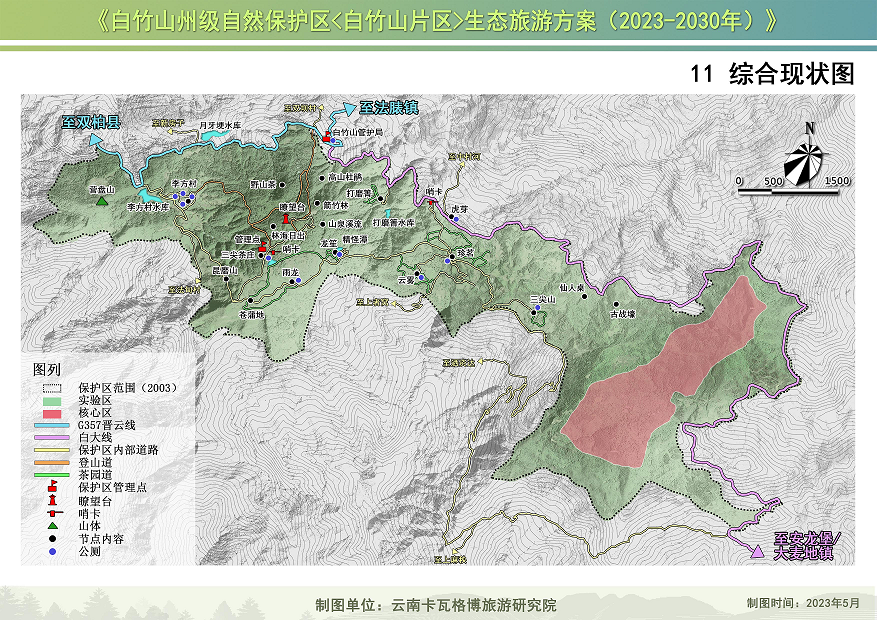Click the cyan G357晋云线 legend line

[54, 425]
